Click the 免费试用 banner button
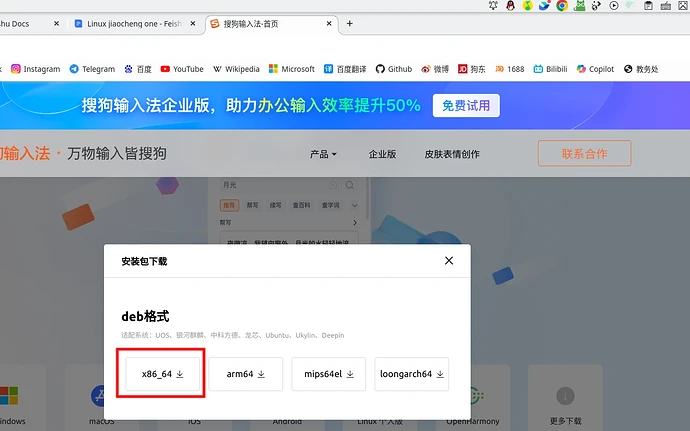 466,106
